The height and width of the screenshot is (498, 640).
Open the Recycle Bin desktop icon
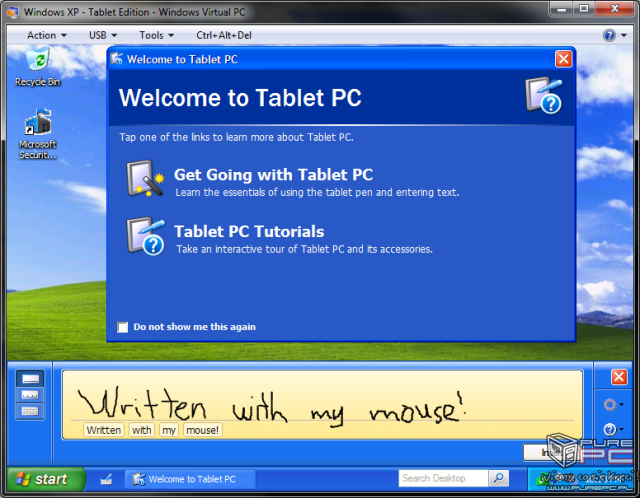tap(38, 67)
